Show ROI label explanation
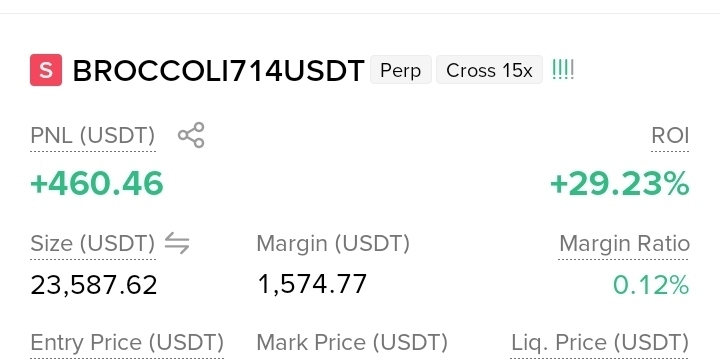Viewport: 720px width, 361px height. pyautogui.click(x=670, y=135)
